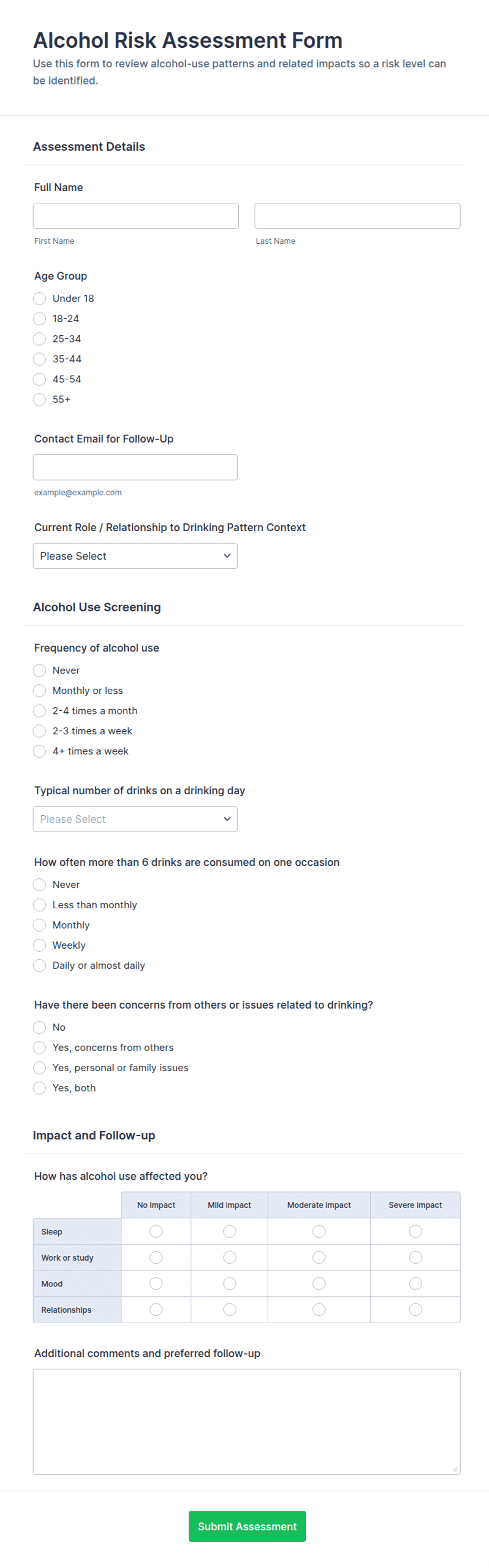Viewport: 489px width, 1568px height.
Task: Choose Yes, both for drinking concerns
Action: coord(39,1088)
